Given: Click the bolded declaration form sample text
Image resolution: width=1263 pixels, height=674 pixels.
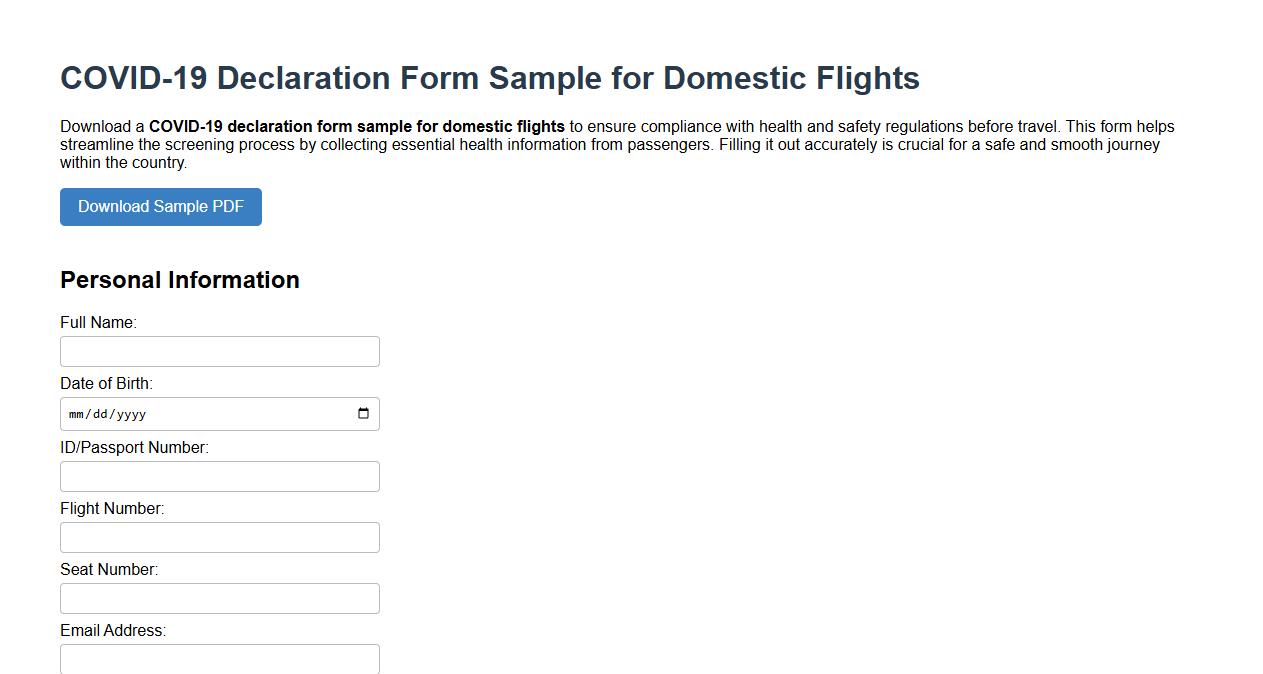Looking at the screenshot, I should 355,126.
